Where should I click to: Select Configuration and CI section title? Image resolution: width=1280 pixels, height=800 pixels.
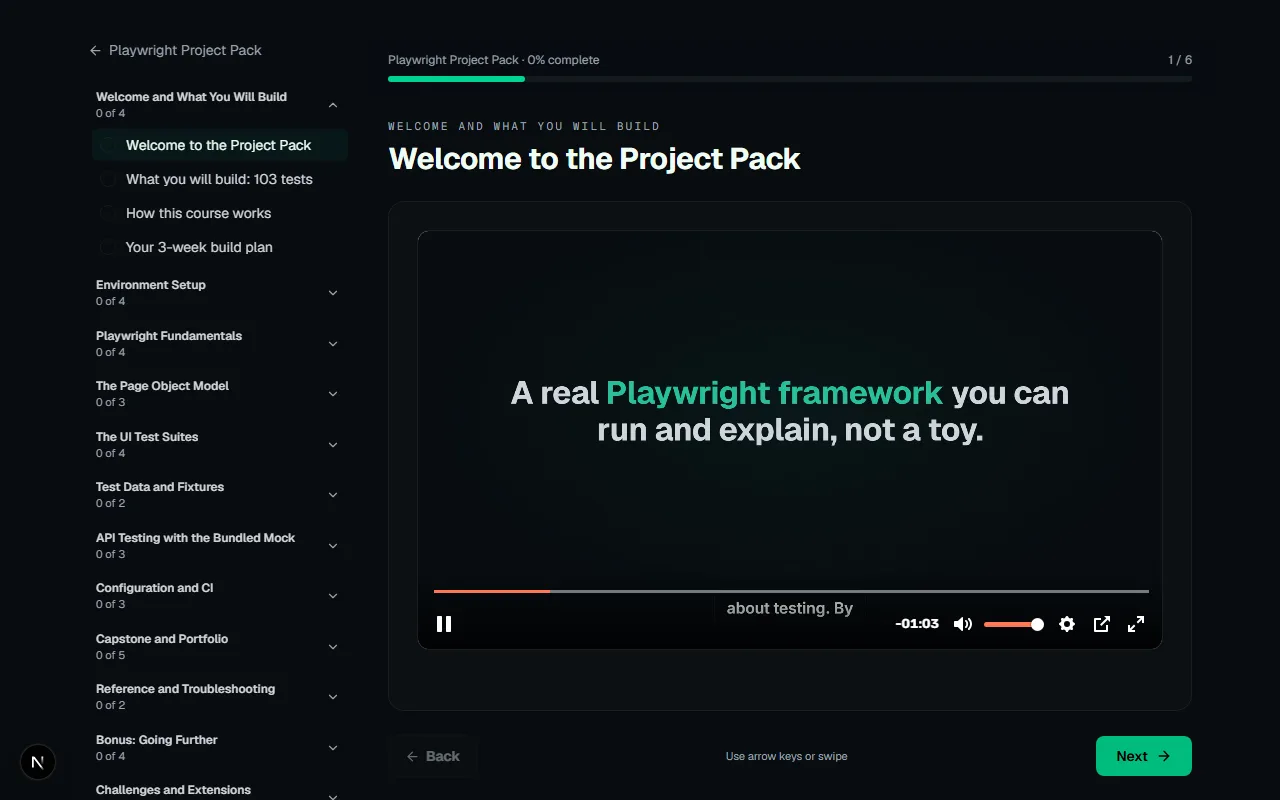coord(154,588)
